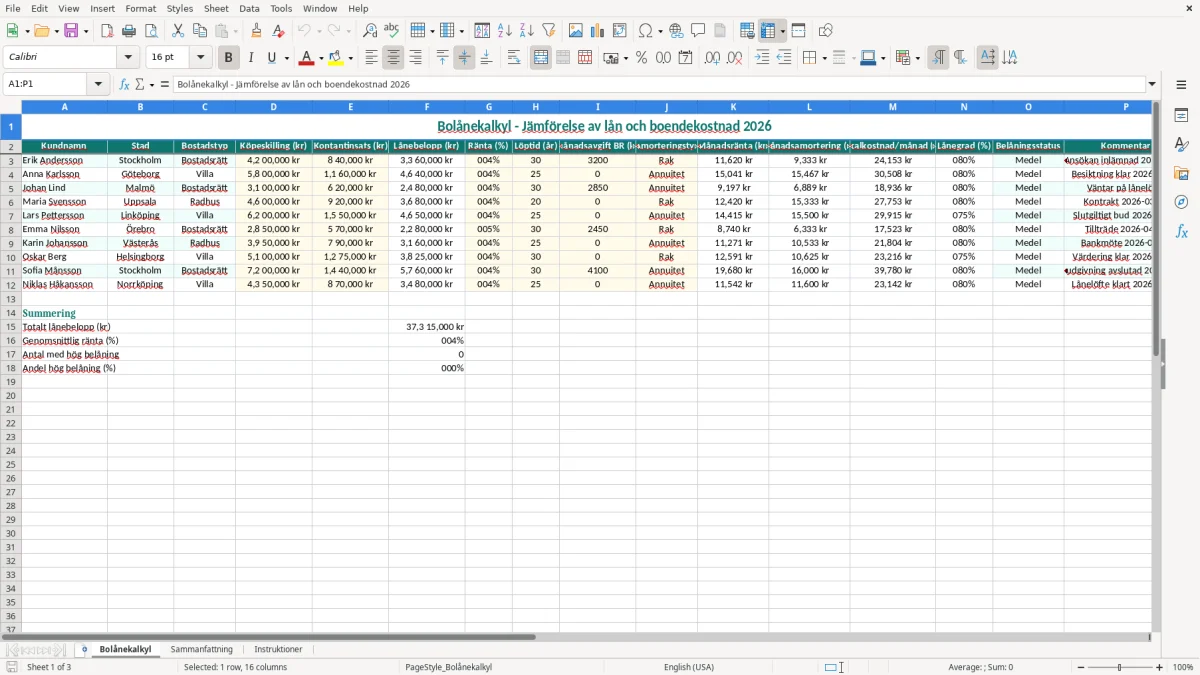Open the Function Wizard fx icon

tap(125, 84)
